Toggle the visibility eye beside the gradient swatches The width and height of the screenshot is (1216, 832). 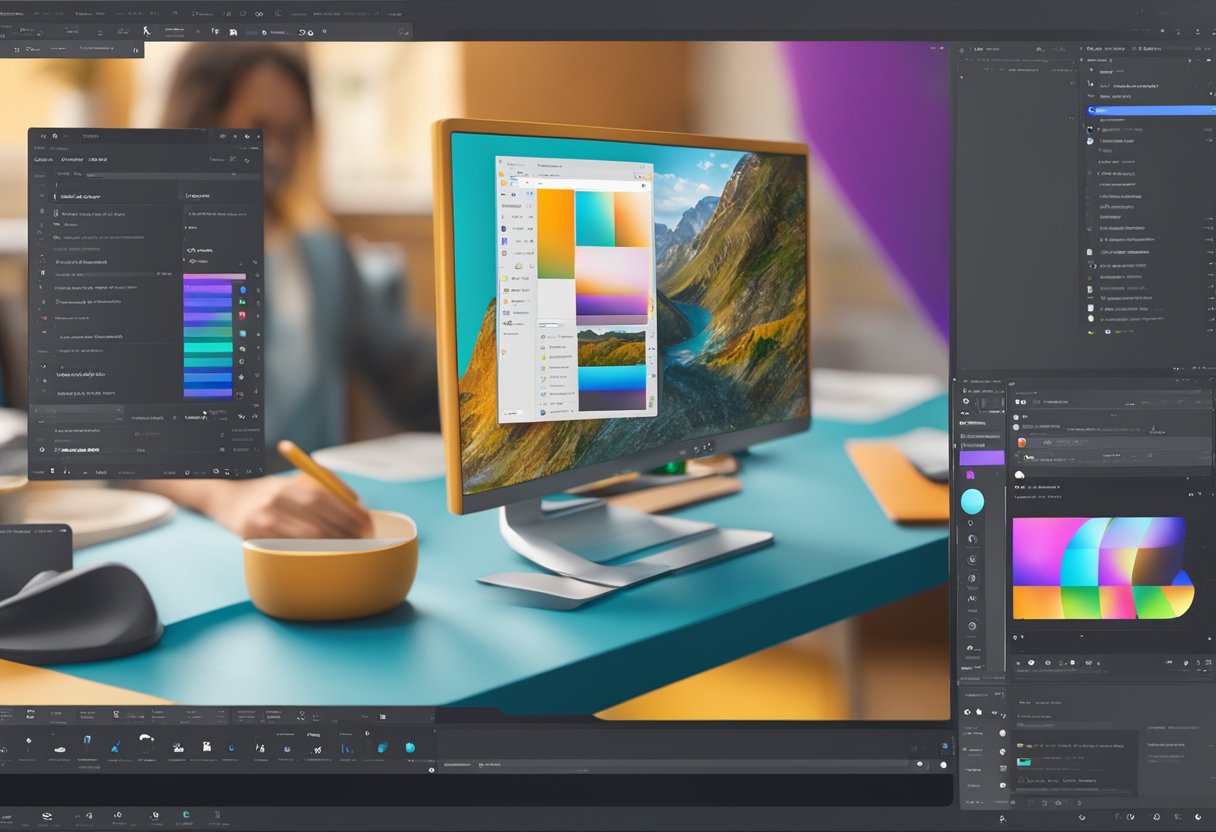pyautogui.click(x=243, y=348)
